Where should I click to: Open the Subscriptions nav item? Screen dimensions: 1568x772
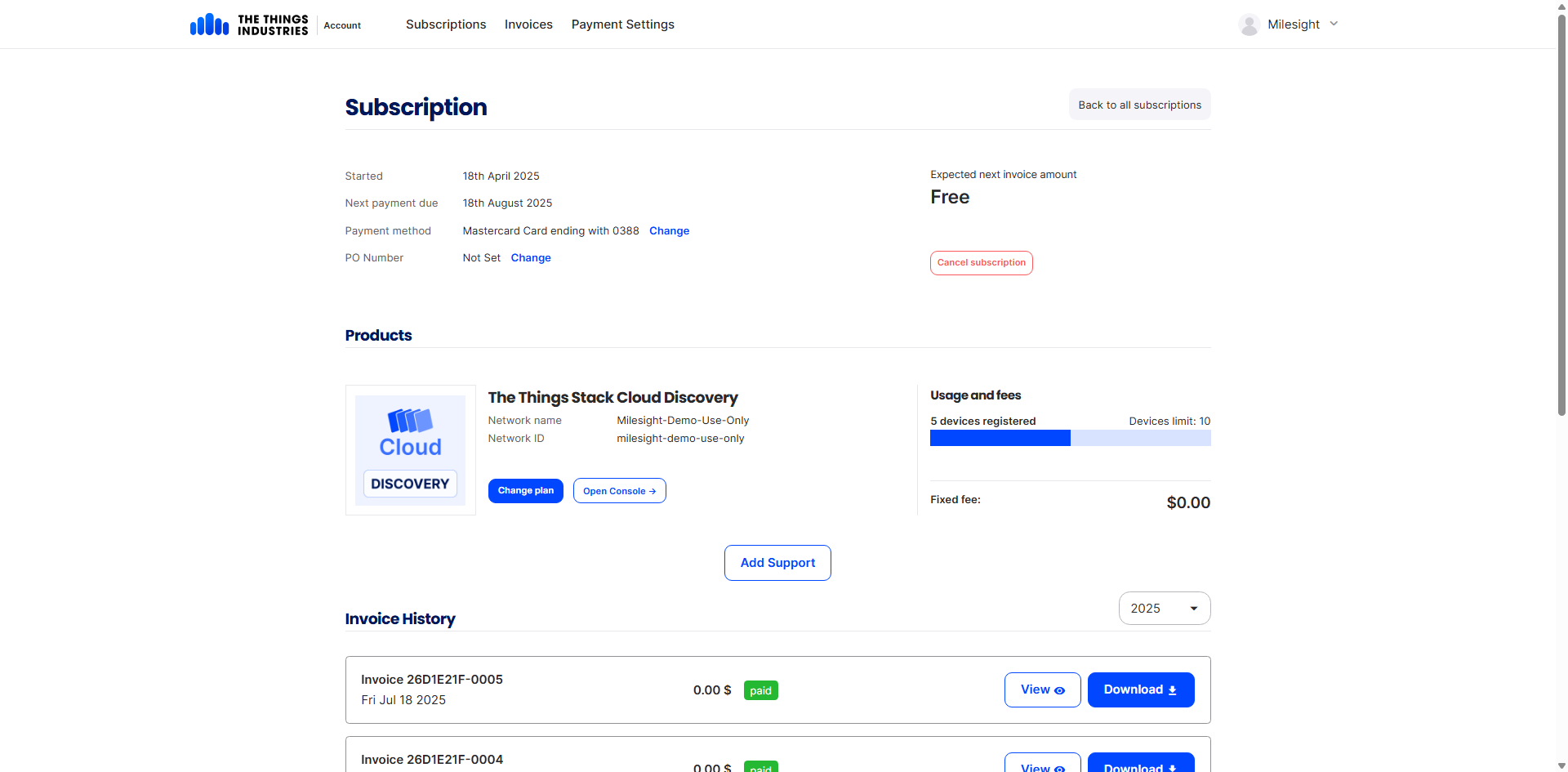click(446, 25)
